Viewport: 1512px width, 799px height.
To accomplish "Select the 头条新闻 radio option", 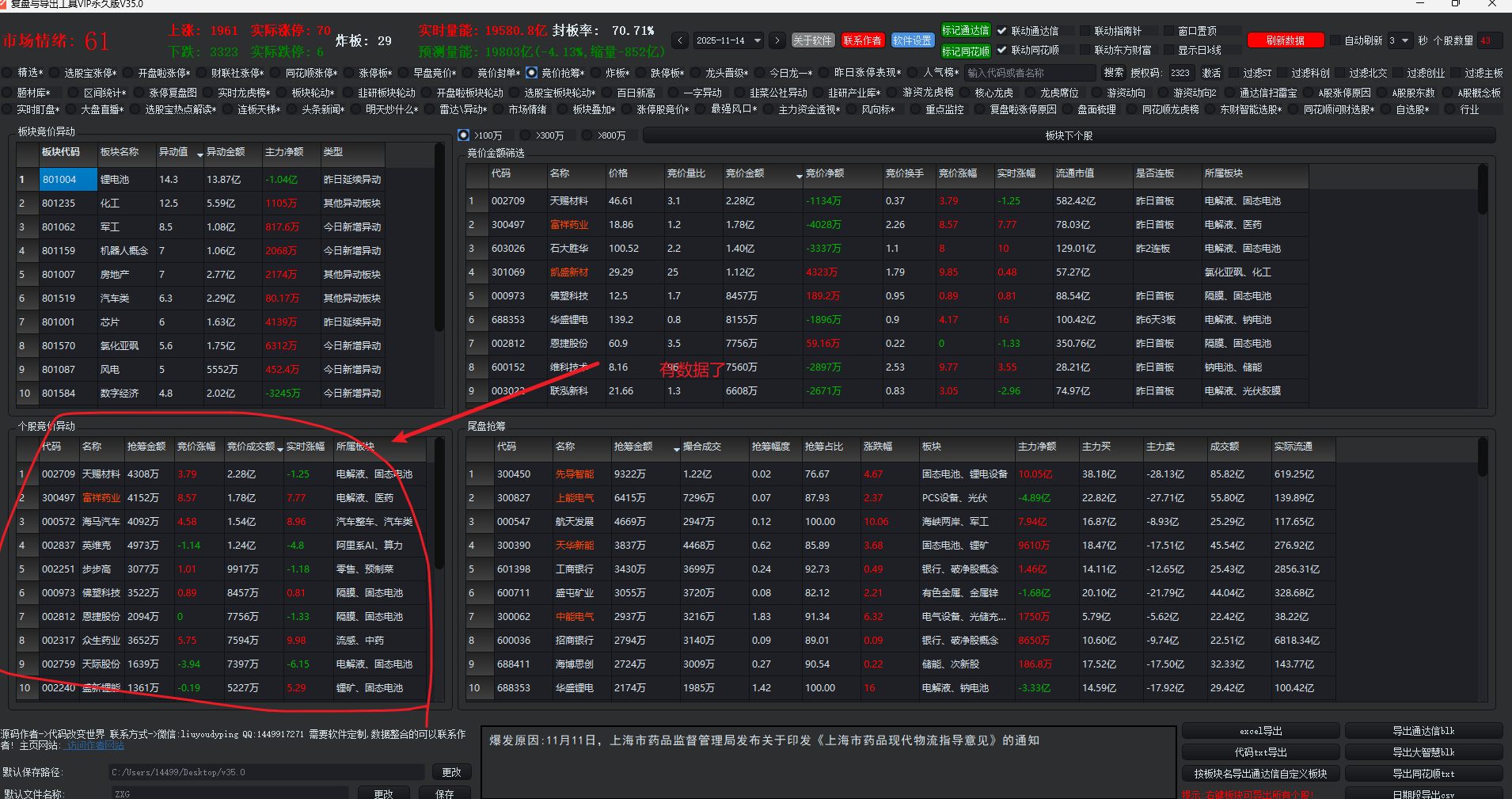I will coord(292,109).
